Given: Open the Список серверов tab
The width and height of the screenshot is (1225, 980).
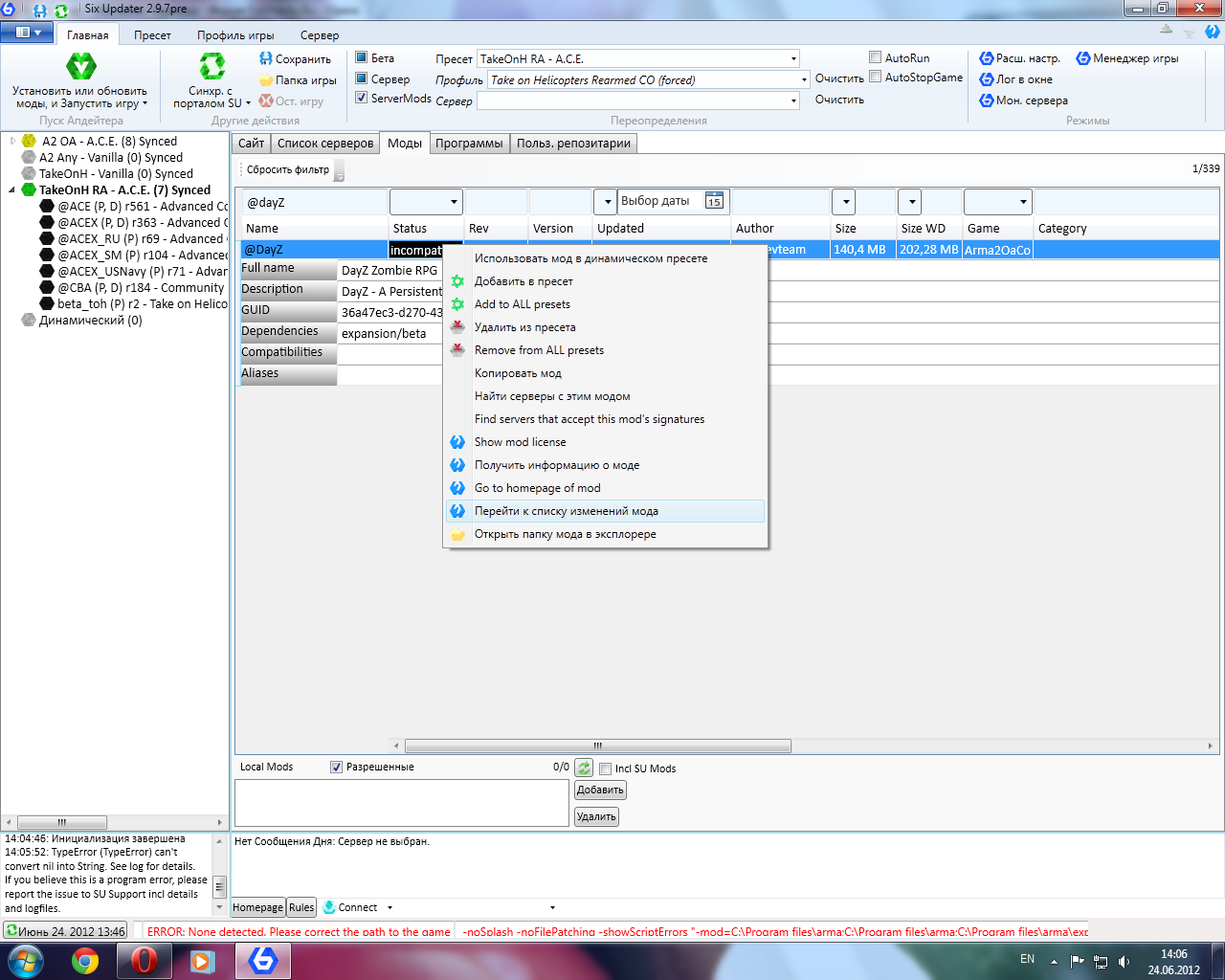Looking at the screenshot, I should click(x=325, y=144).
